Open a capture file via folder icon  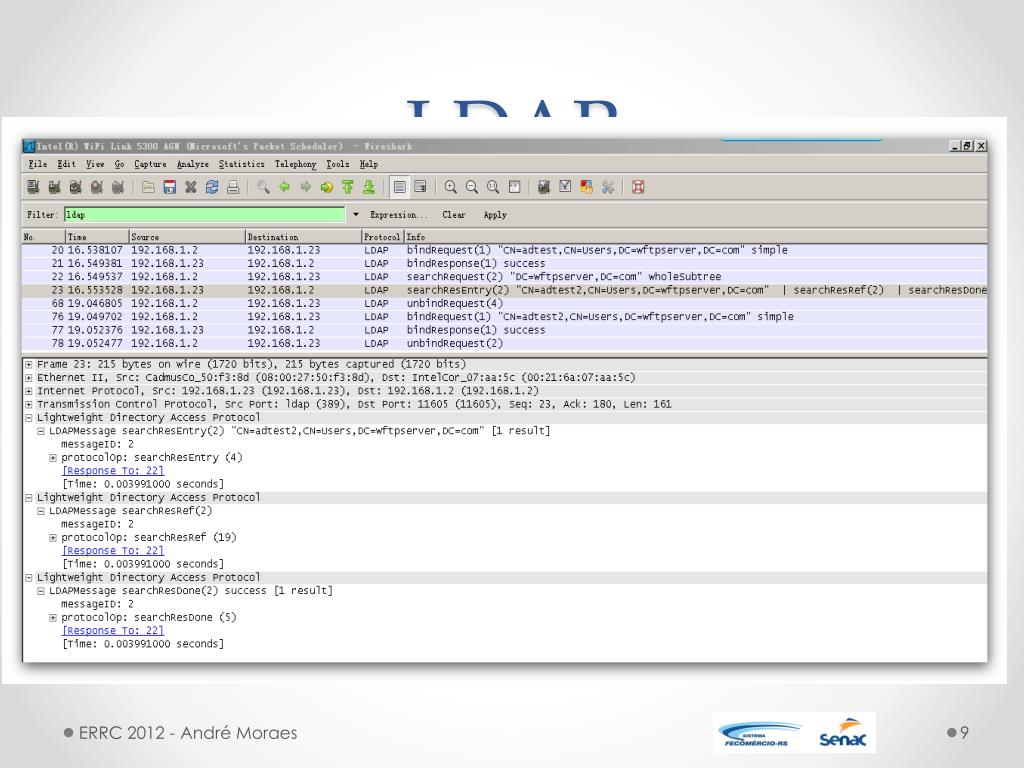[x=148, y=187]
